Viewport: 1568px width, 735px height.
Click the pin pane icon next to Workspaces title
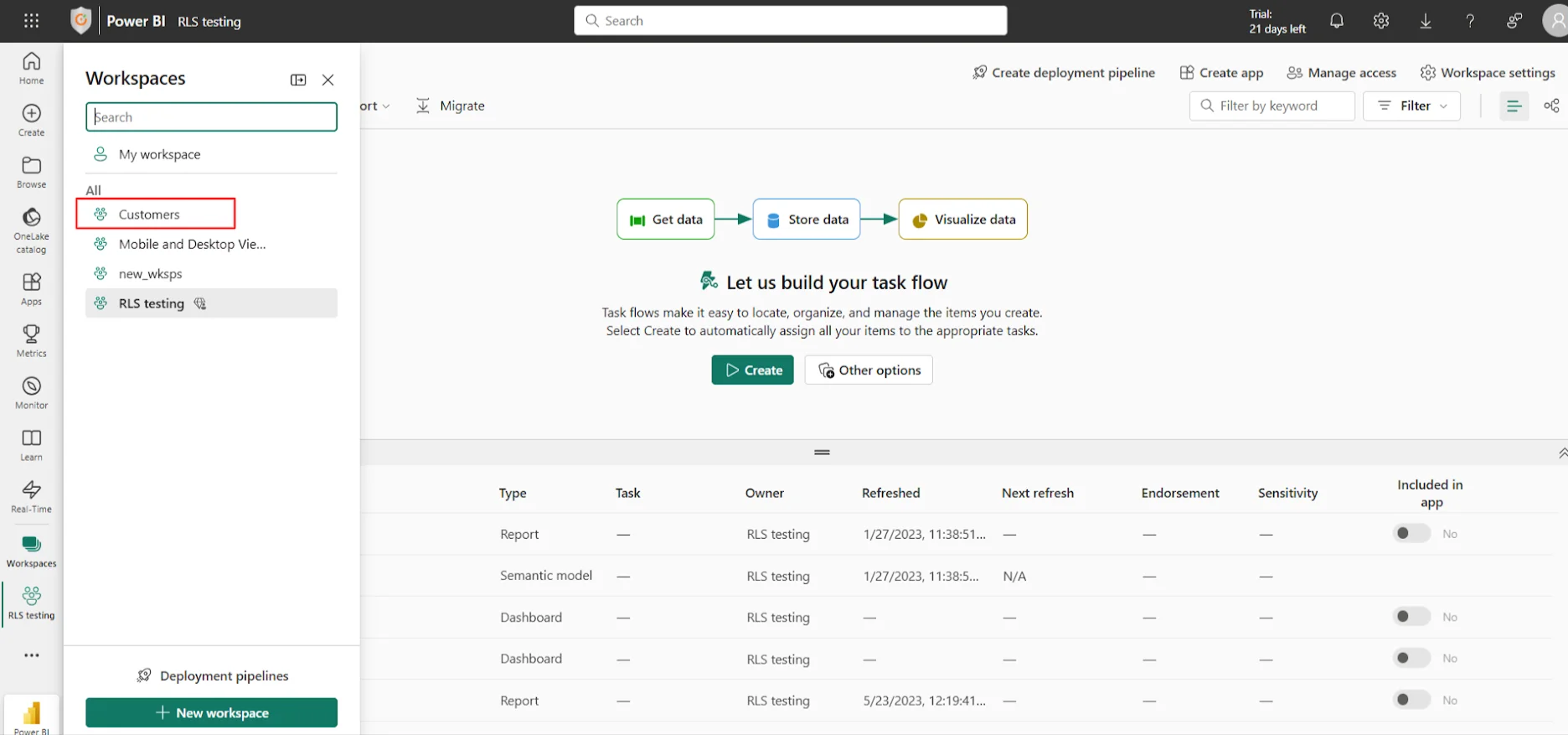(x=298, y=80)
